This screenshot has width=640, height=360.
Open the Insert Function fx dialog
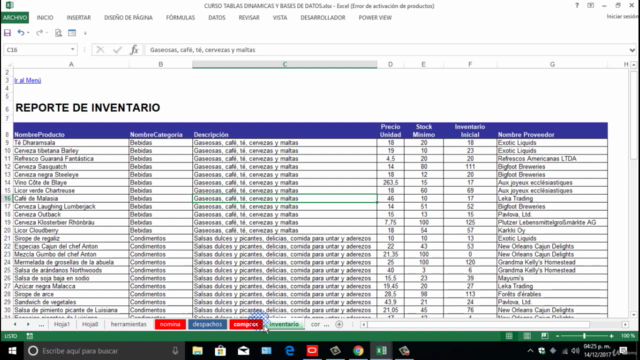[x=134, y=50]
